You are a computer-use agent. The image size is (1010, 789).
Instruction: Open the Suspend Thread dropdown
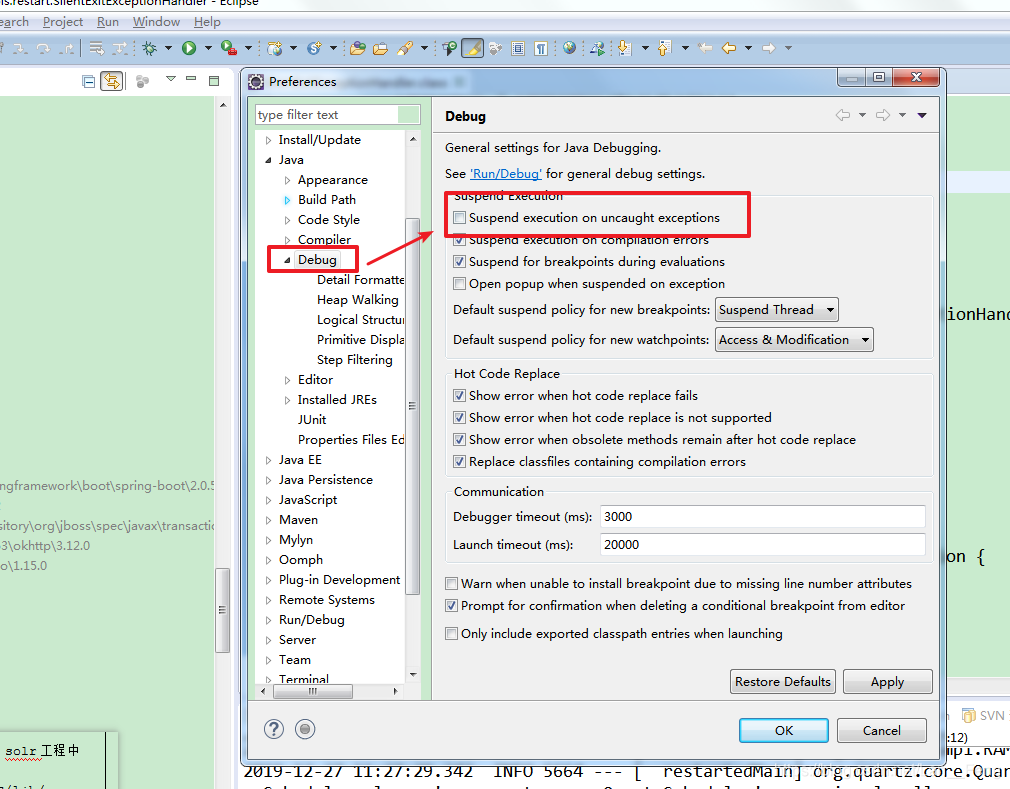point(829,309)
